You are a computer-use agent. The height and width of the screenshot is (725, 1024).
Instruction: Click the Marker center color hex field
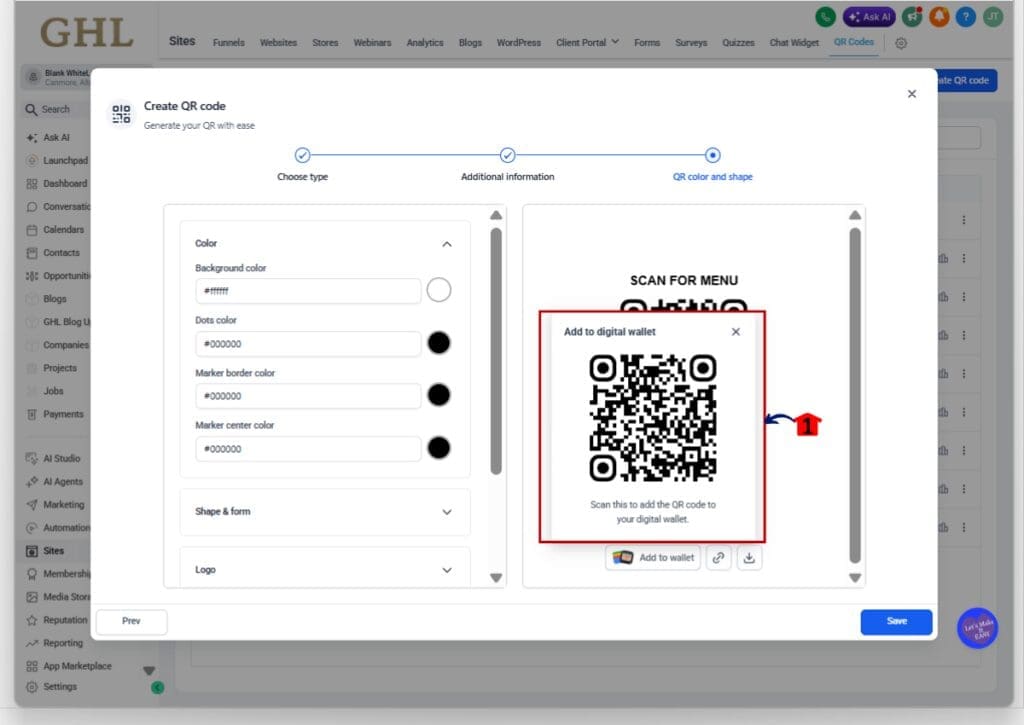click(x=308, y=449)
